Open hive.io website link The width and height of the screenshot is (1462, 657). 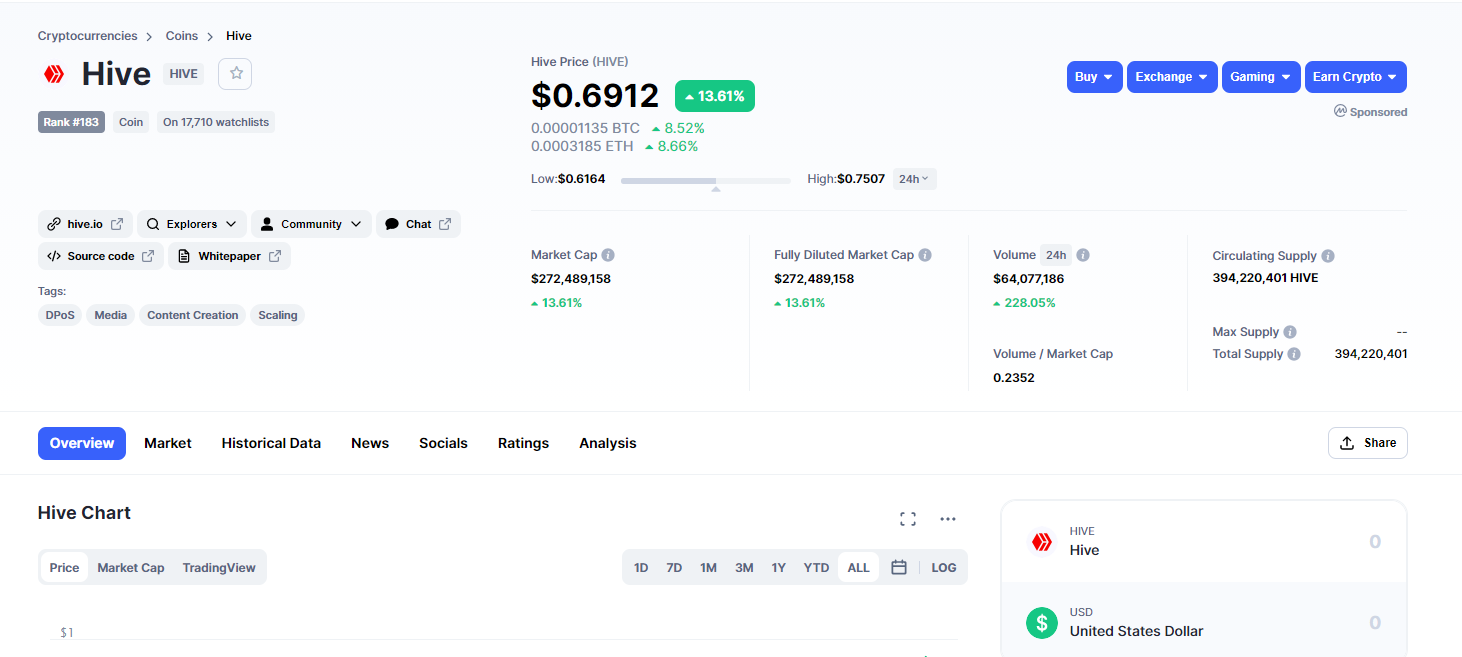[85, 224]
